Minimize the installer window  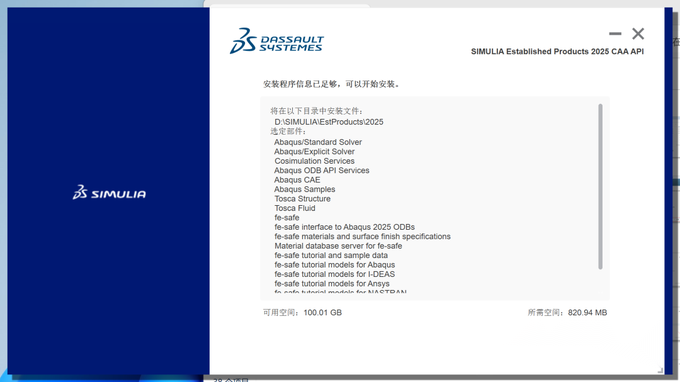615,33
